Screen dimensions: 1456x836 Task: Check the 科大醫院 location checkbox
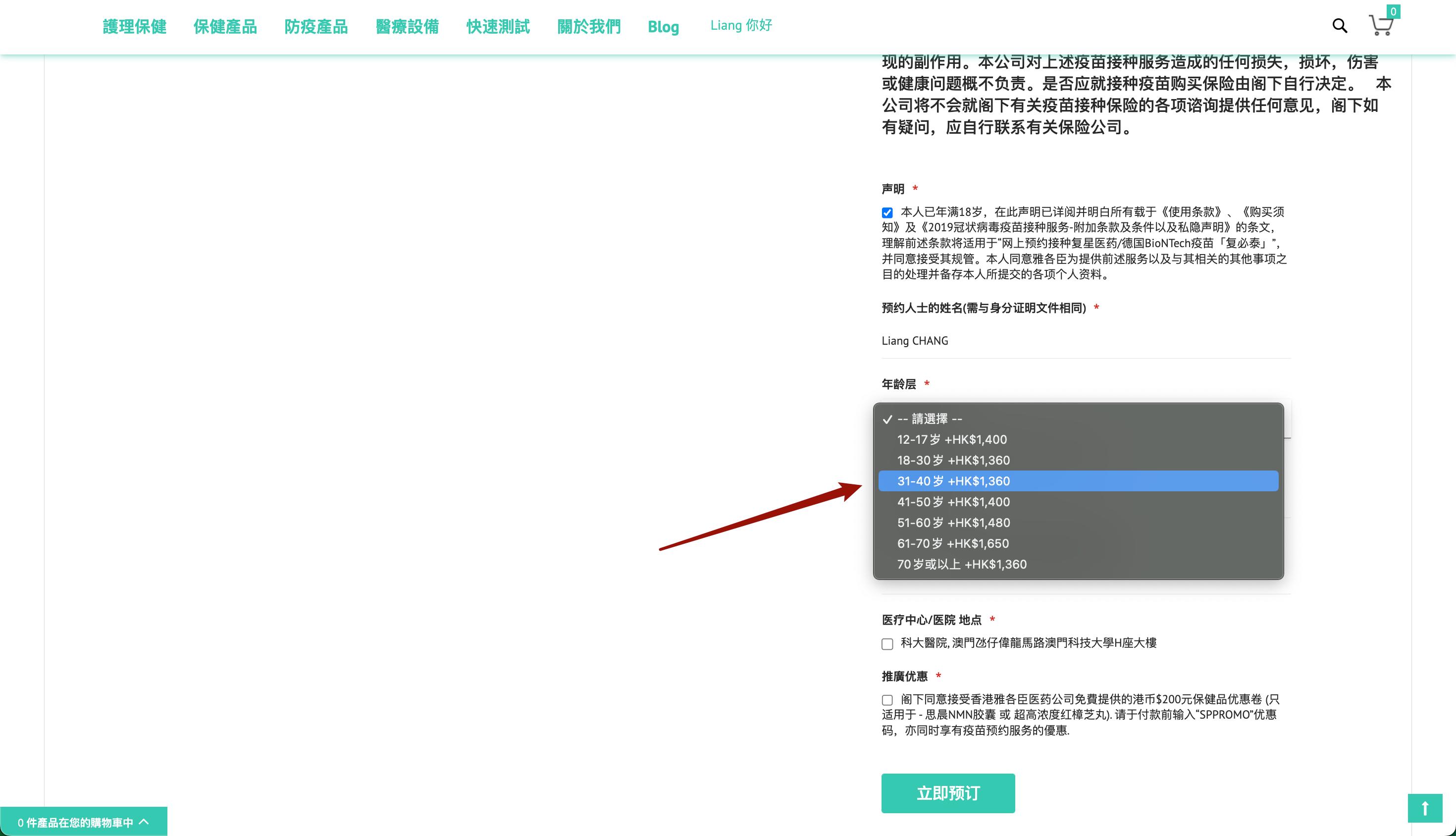click(x=887, y=644)
